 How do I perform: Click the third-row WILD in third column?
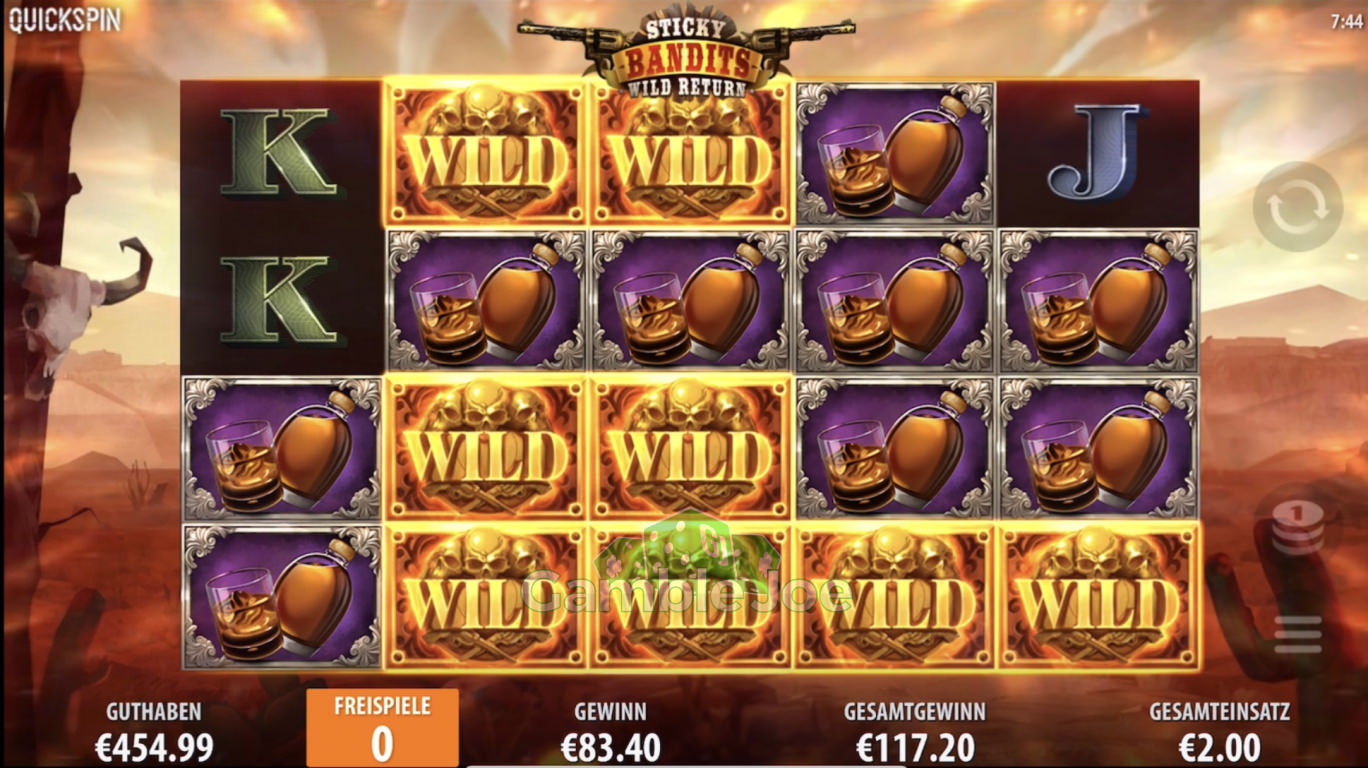click(x=690, y=448)
